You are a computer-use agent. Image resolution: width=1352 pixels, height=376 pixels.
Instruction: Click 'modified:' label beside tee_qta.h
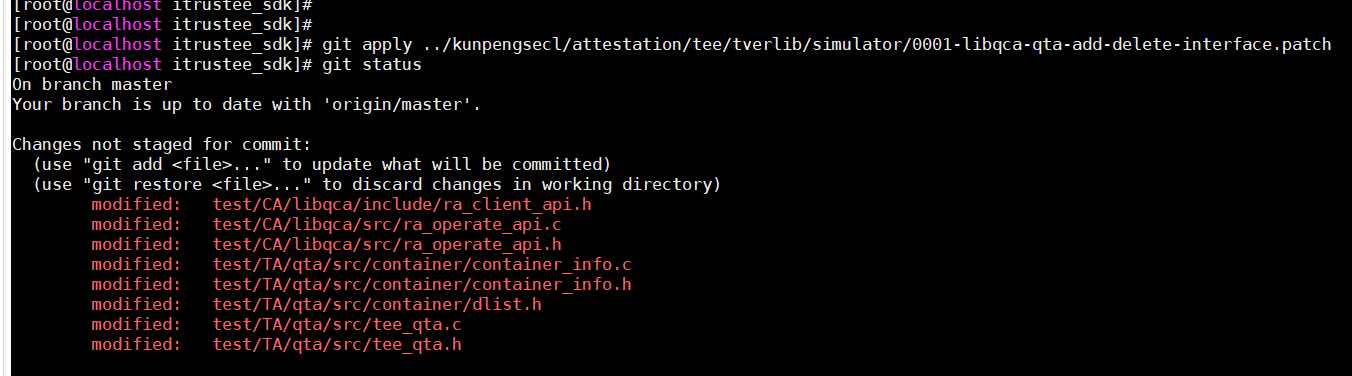click(137, 344)
